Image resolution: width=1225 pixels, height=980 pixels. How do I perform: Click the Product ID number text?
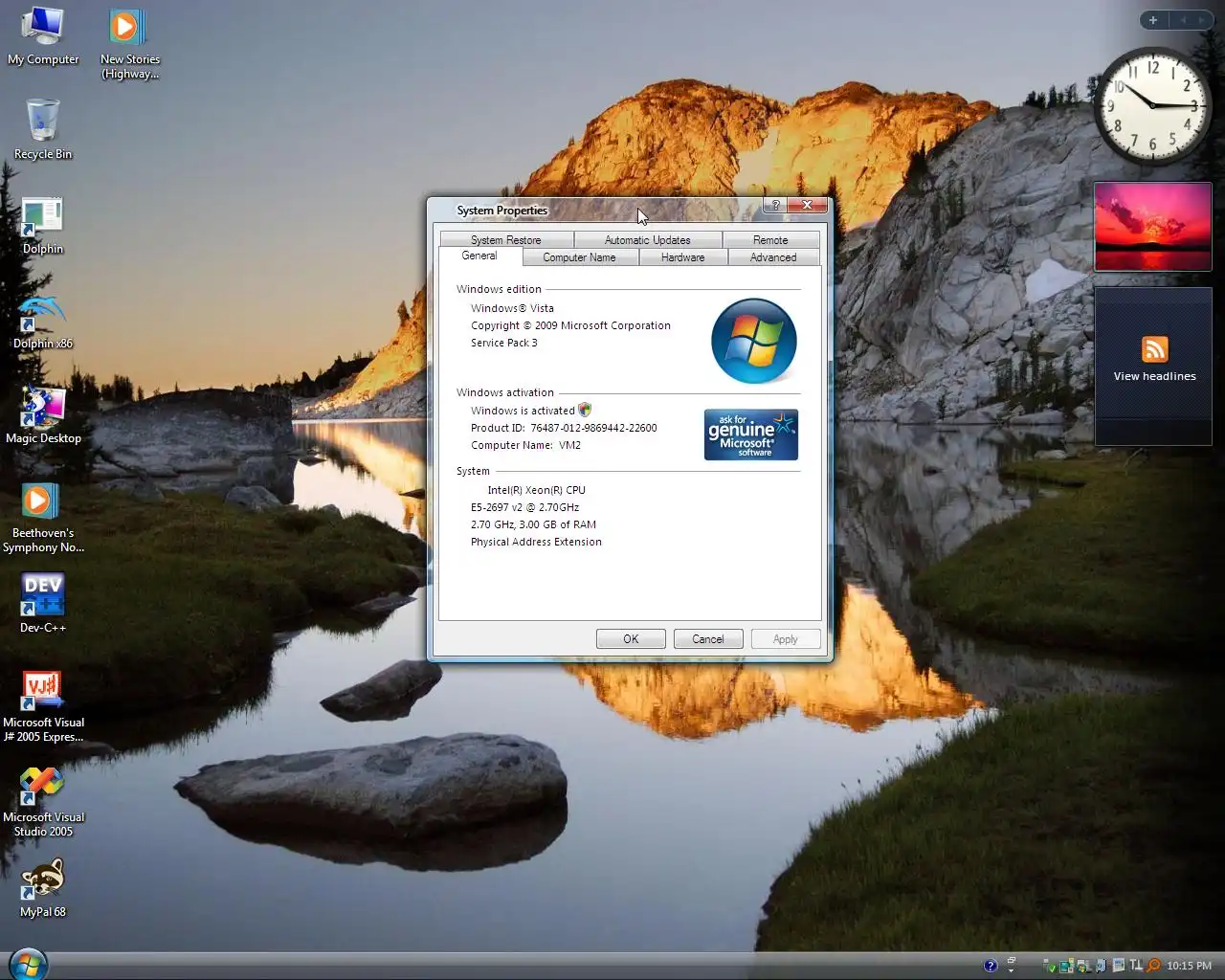(593, 428)
